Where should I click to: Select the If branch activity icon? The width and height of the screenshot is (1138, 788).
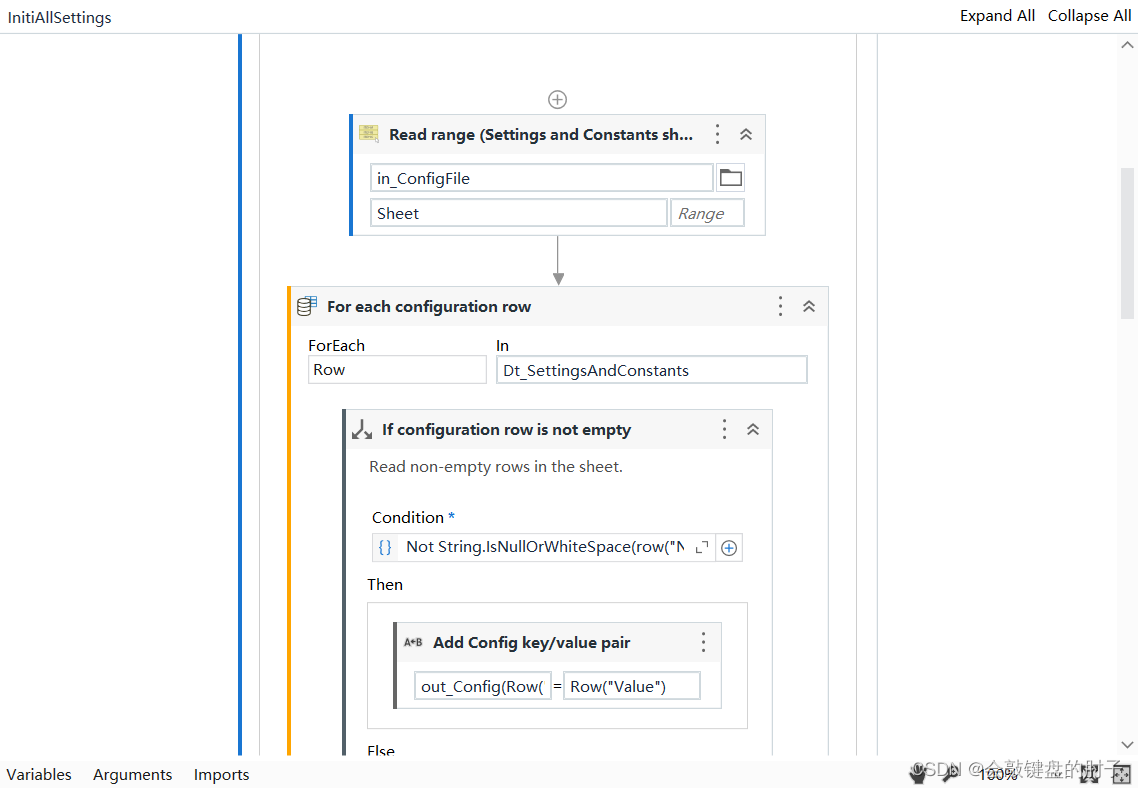click(x=361, y=428)
